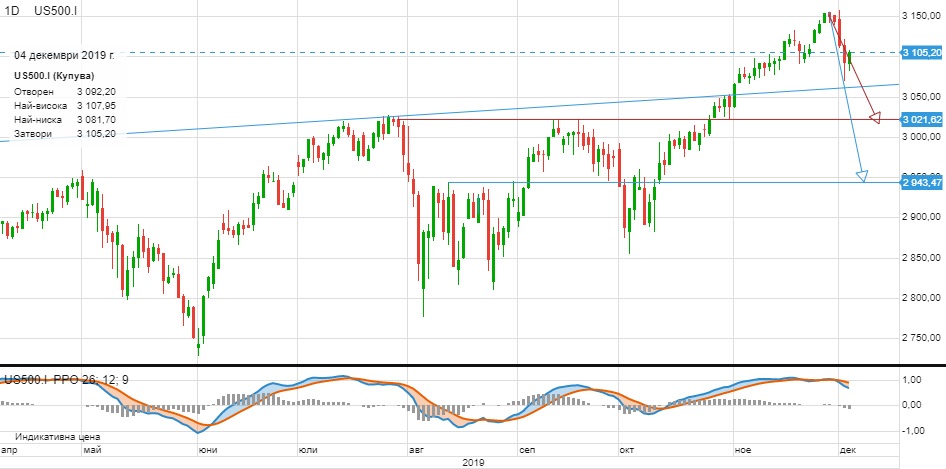Click the 2 750,00 price axis label
The width and height of the screenshot is (946, 469).
(x=922, y=338)
